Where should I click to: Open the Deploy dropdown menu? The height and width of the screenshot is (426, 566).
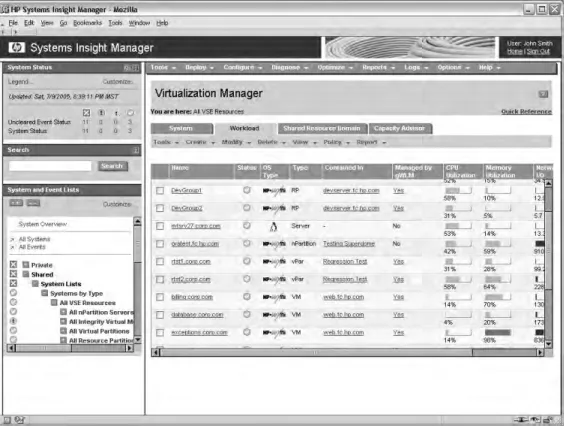(x=199, y=68)
